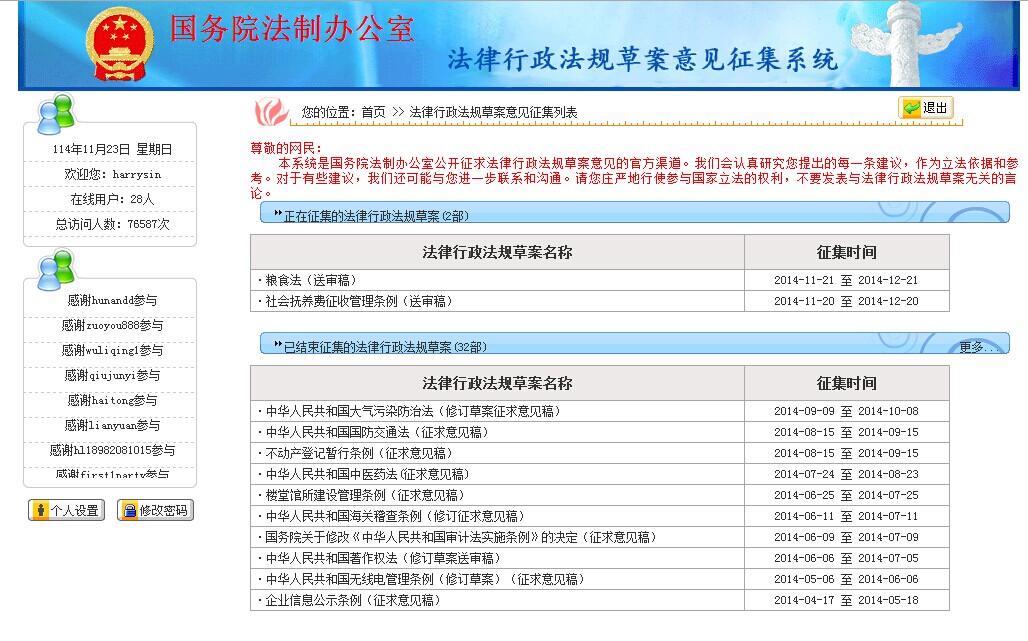Click the 国务院法制办公室 title text
Image resolution: width=1028 pixels, height=641 pixels.
click(292, 29)
